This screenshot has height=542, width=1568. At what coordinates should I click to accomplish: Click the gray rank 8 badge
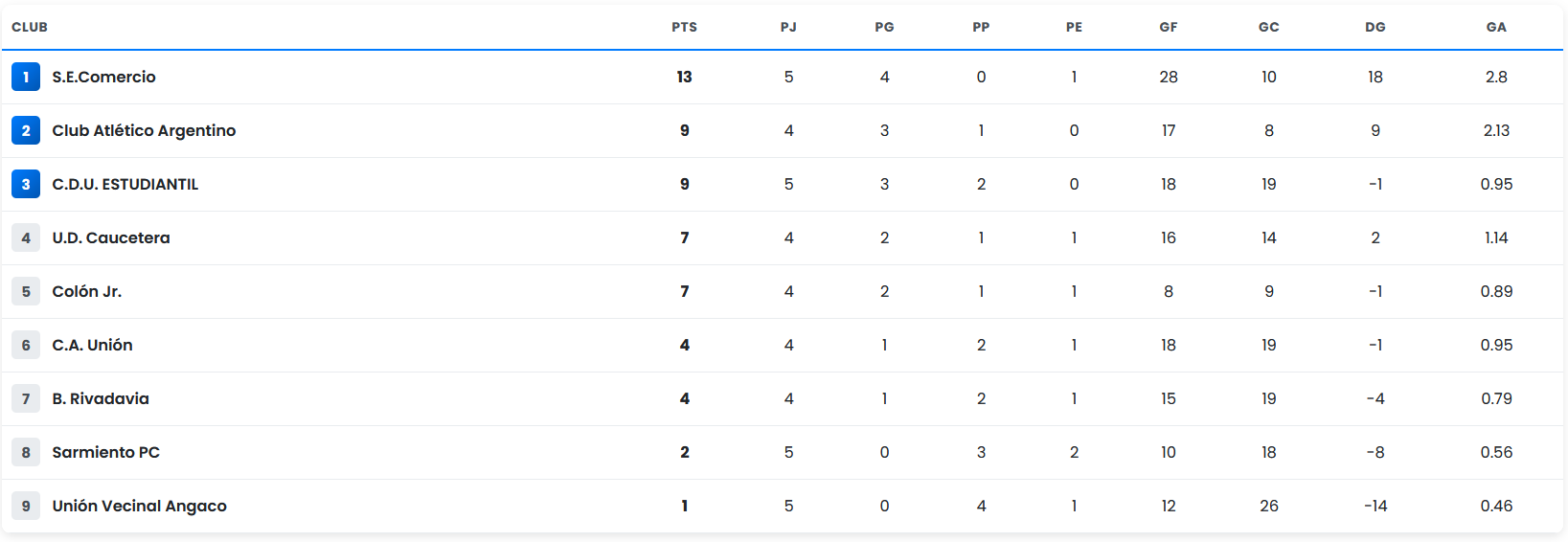[26, 452]
